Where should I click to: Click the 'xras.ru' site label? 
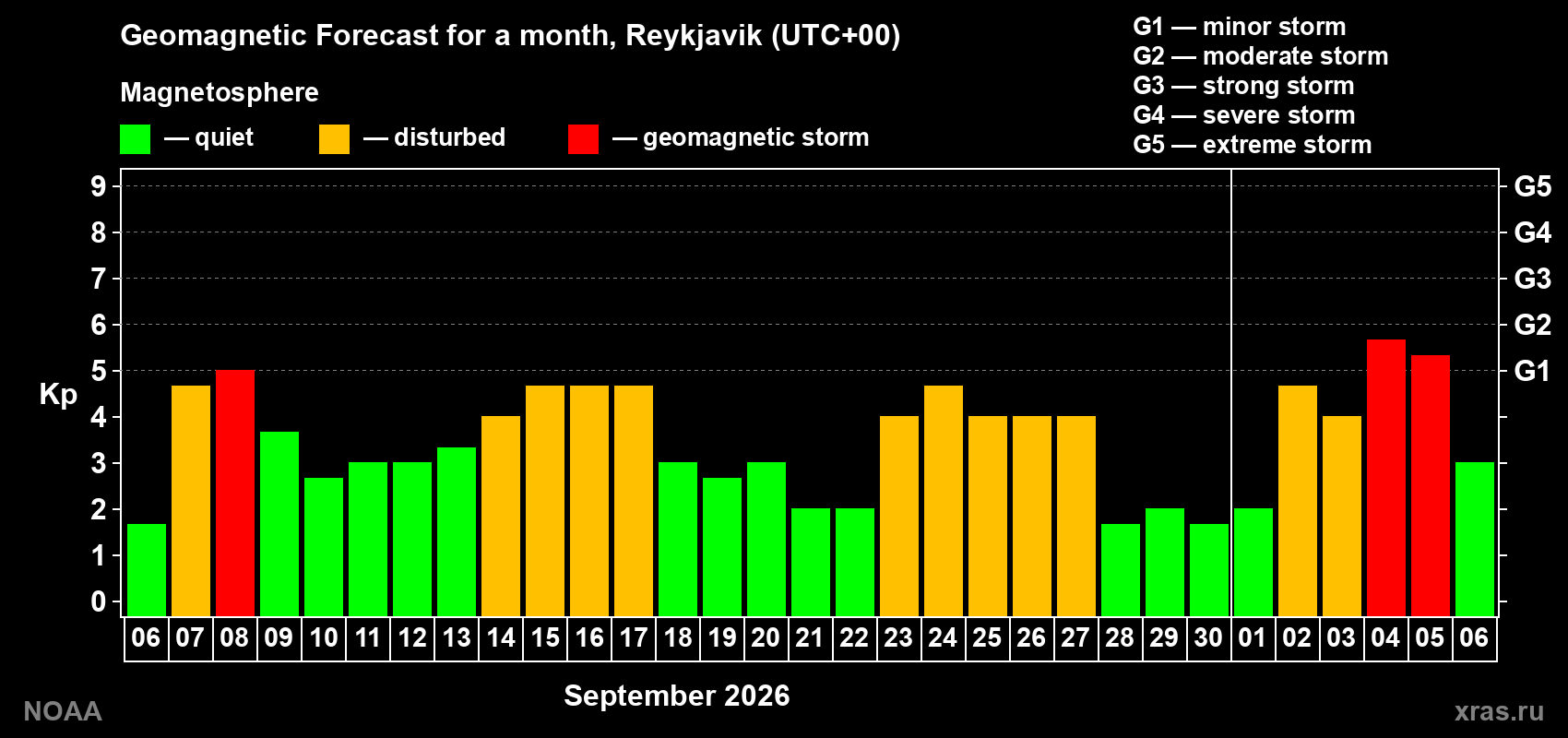tap(1499, 711)
